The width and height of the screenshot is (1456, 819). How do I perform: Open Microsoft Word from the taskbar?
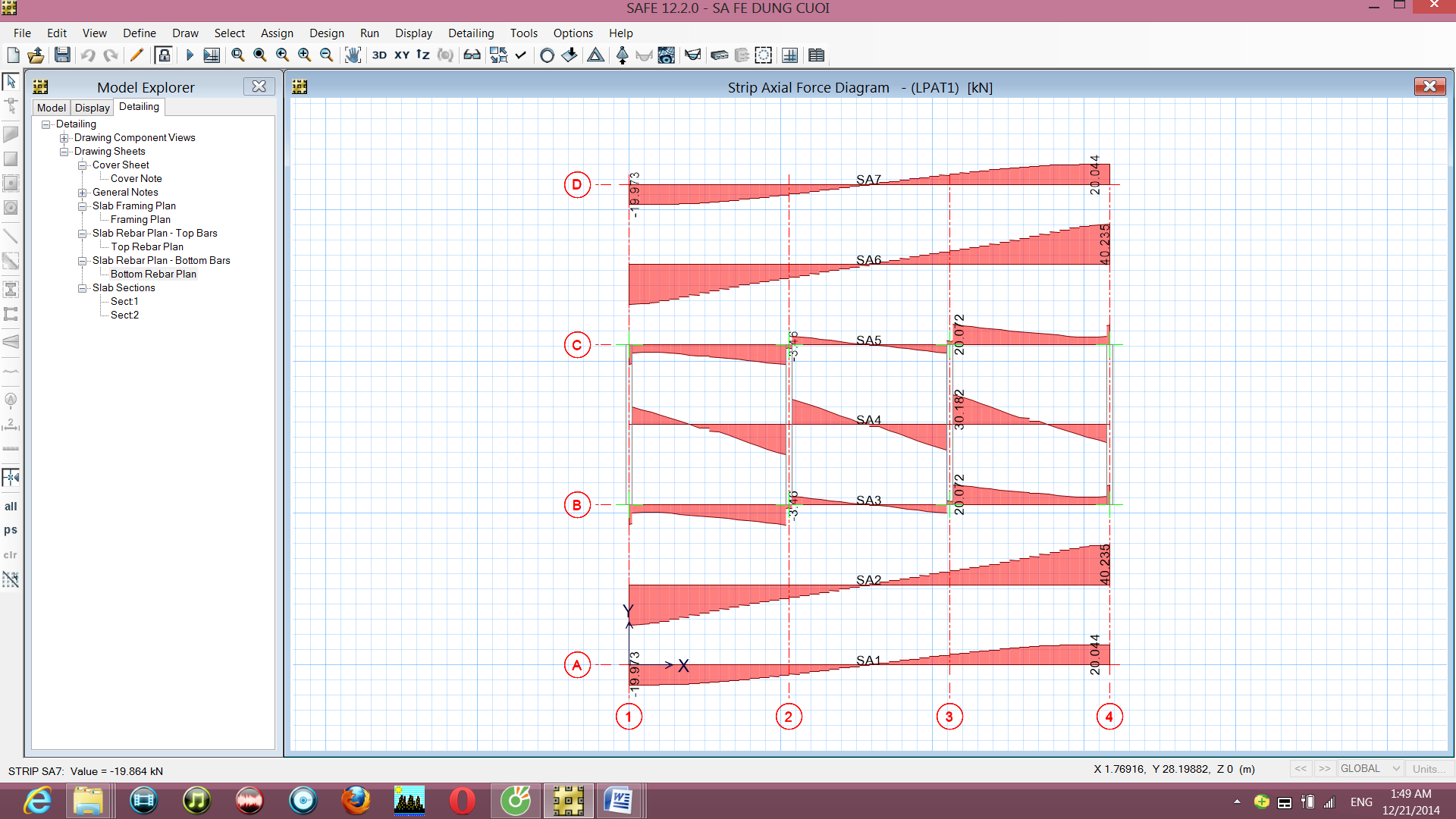click(x=620, y=801)
